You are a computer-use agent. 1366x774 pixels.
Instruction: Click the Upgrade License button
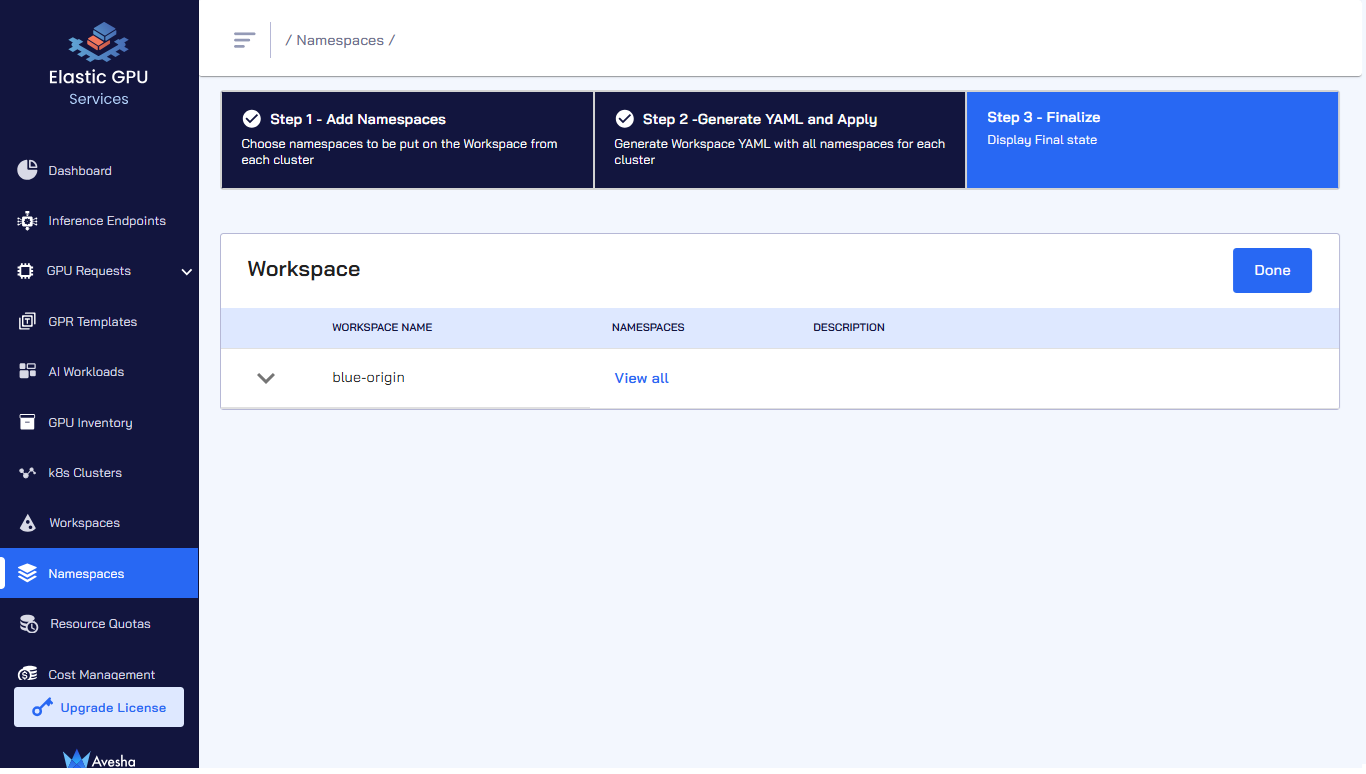[99, 707]
